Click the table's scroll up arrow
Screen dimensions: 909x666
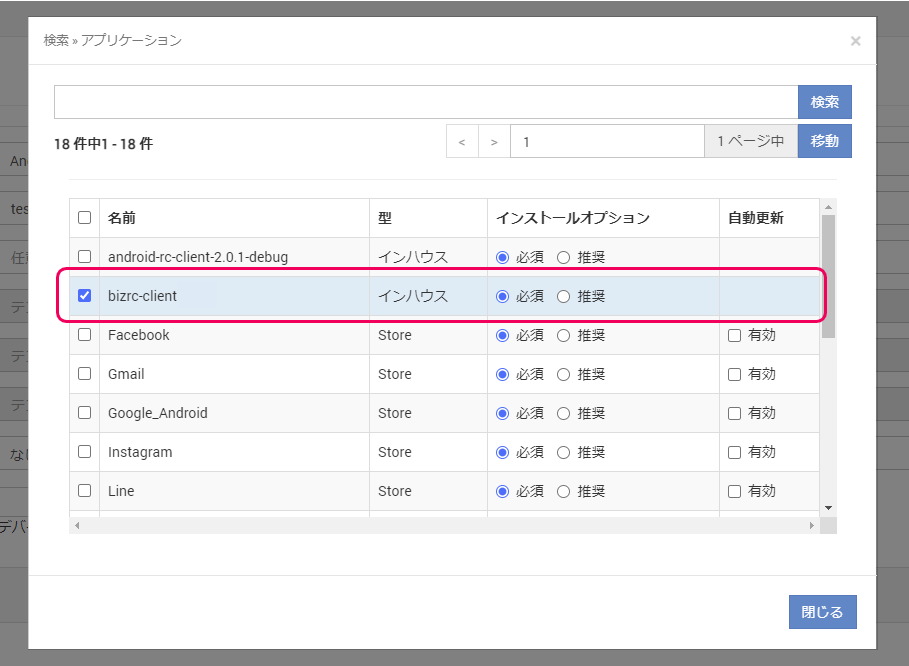coord(828,206)
